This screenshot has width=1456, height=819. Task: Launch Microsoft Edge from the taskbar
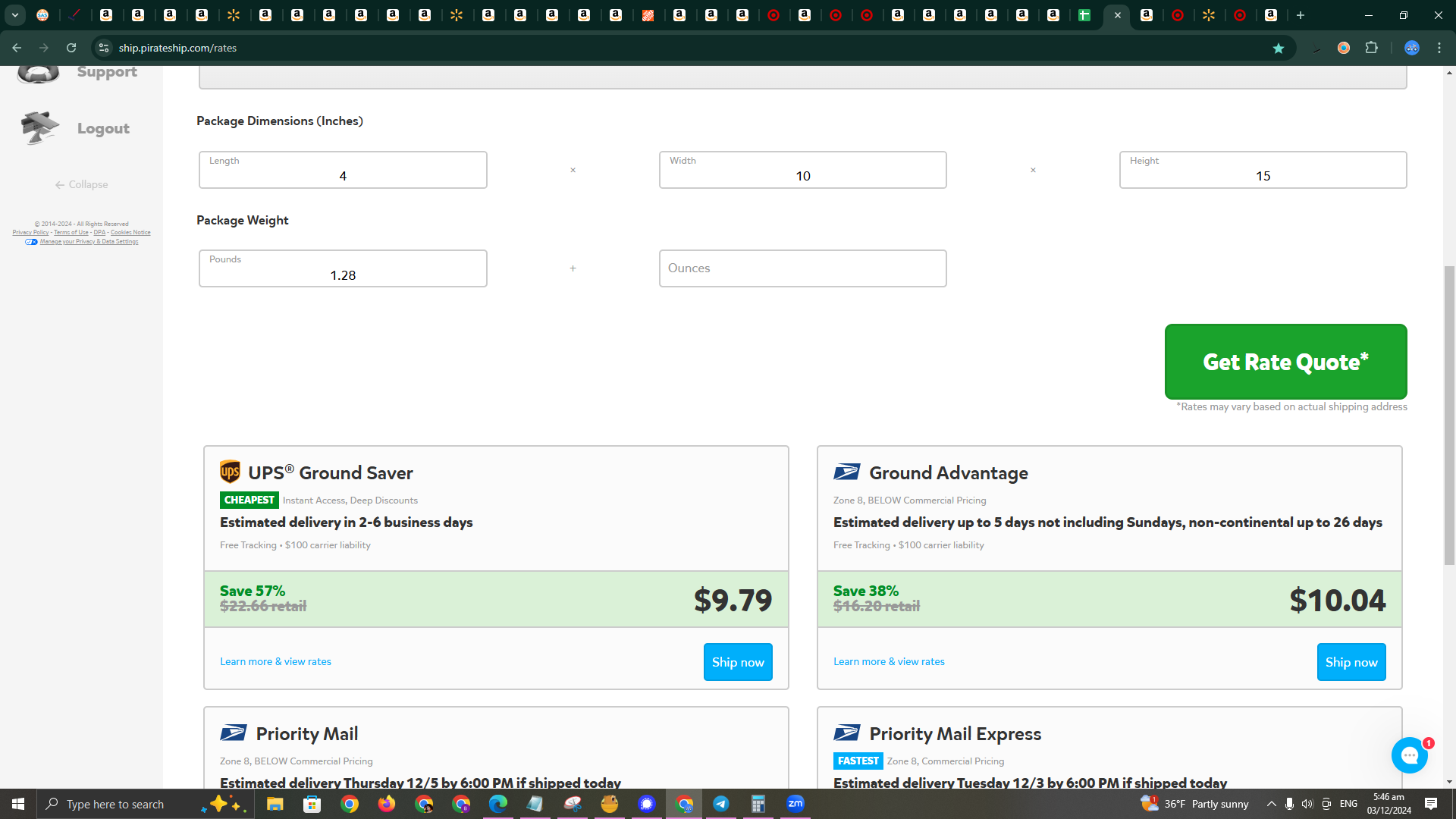(498, 804)
